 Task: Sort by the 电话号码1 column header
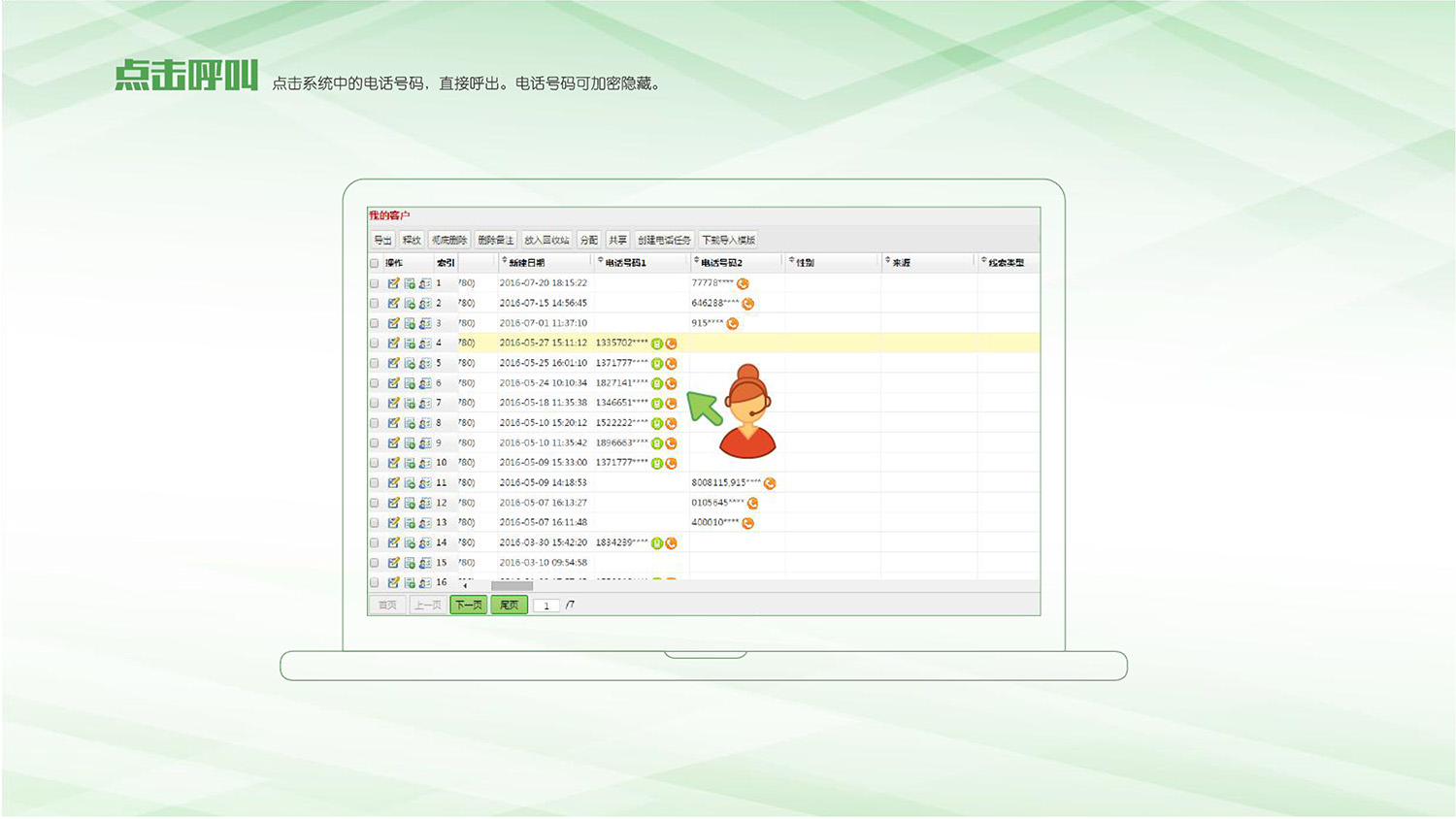tap(625, 263)
